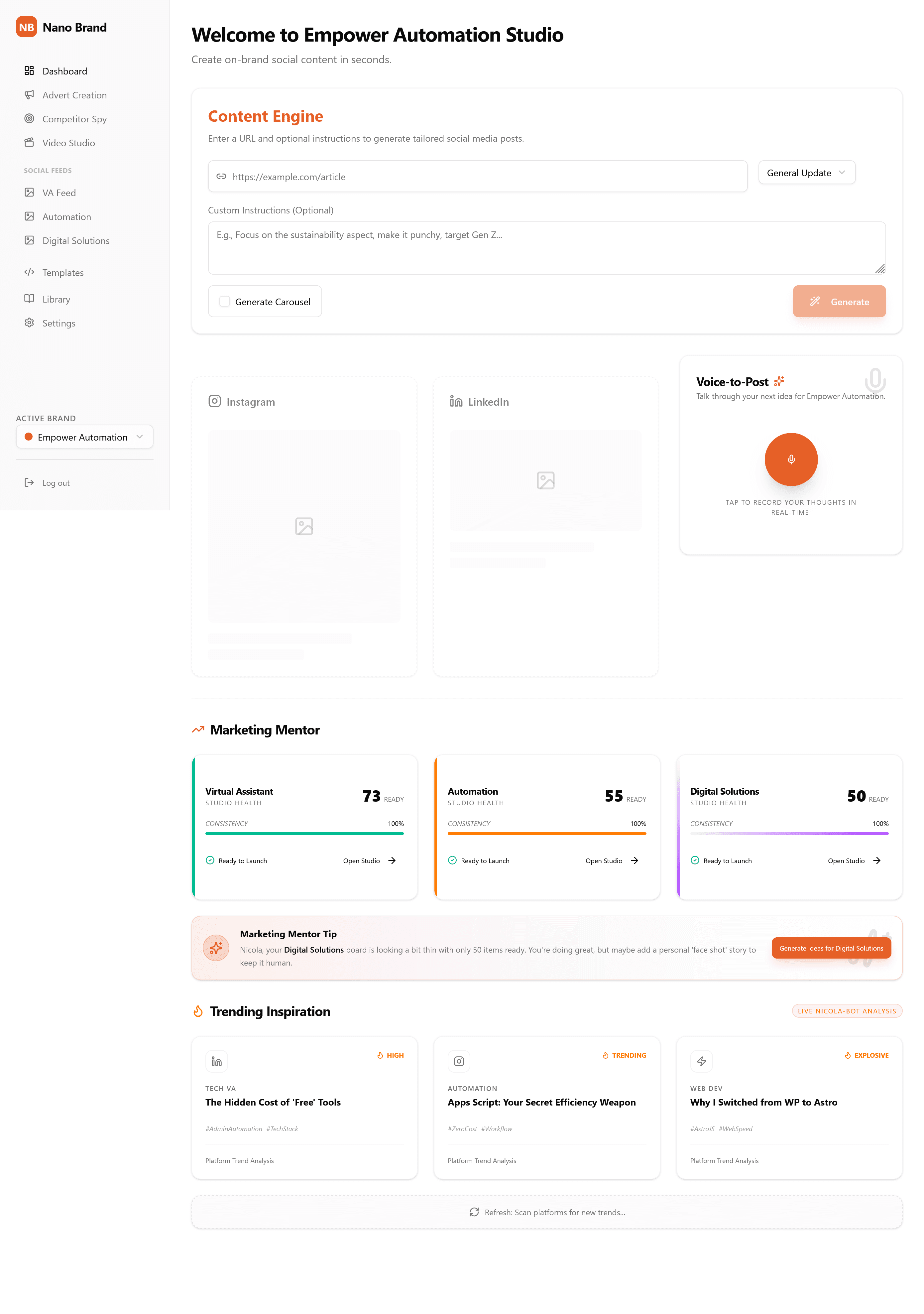Viewport: 924px width, 1314px height.
Task: Click the article URL input field
Action: point(478,177)
